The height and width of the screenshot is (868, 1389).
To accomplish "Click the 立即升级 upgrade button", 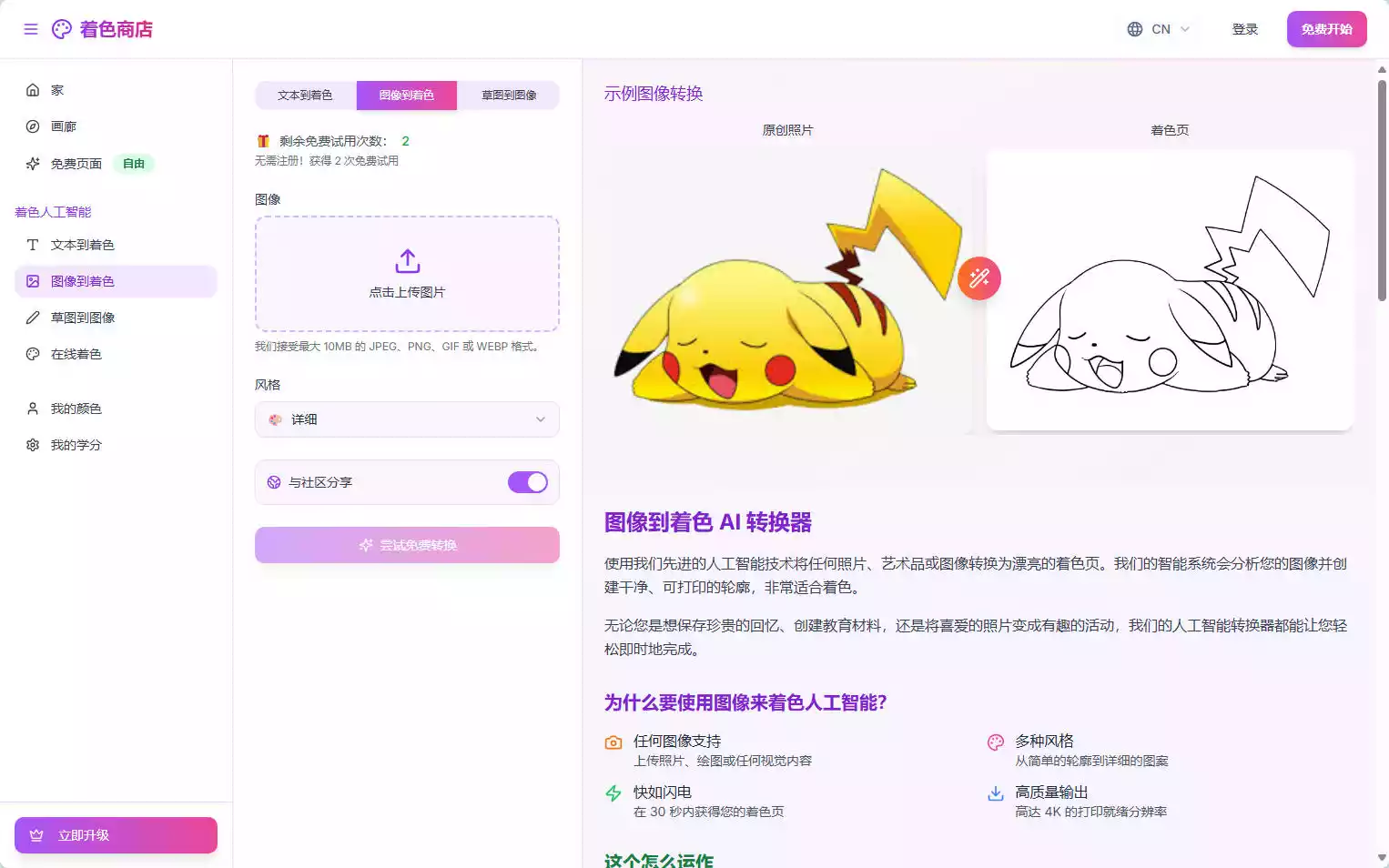I will pos(116,835).
